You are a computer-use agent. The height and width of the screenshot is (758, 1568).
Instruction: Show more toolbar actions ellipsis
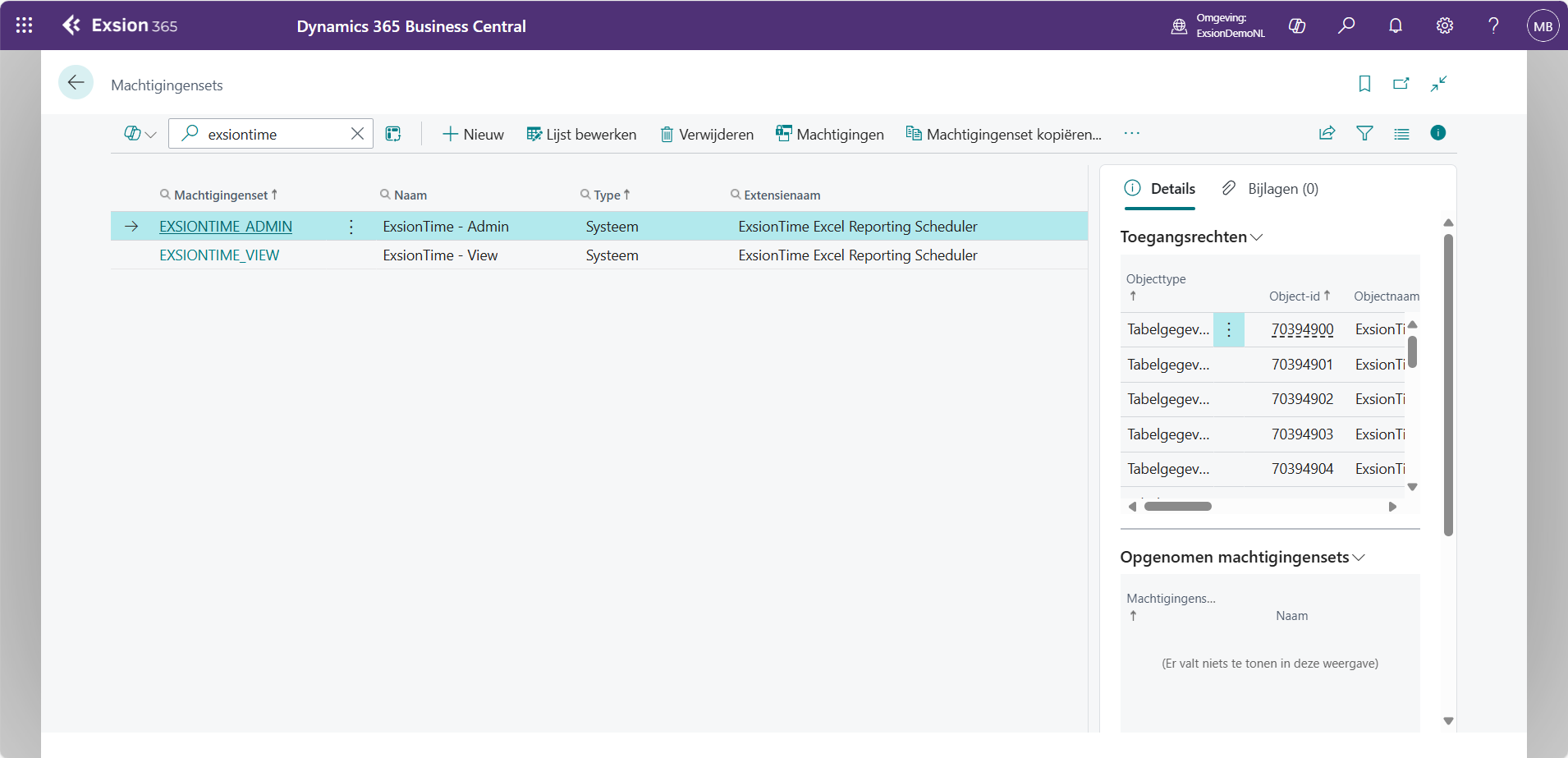click(x=1132, y=133)
